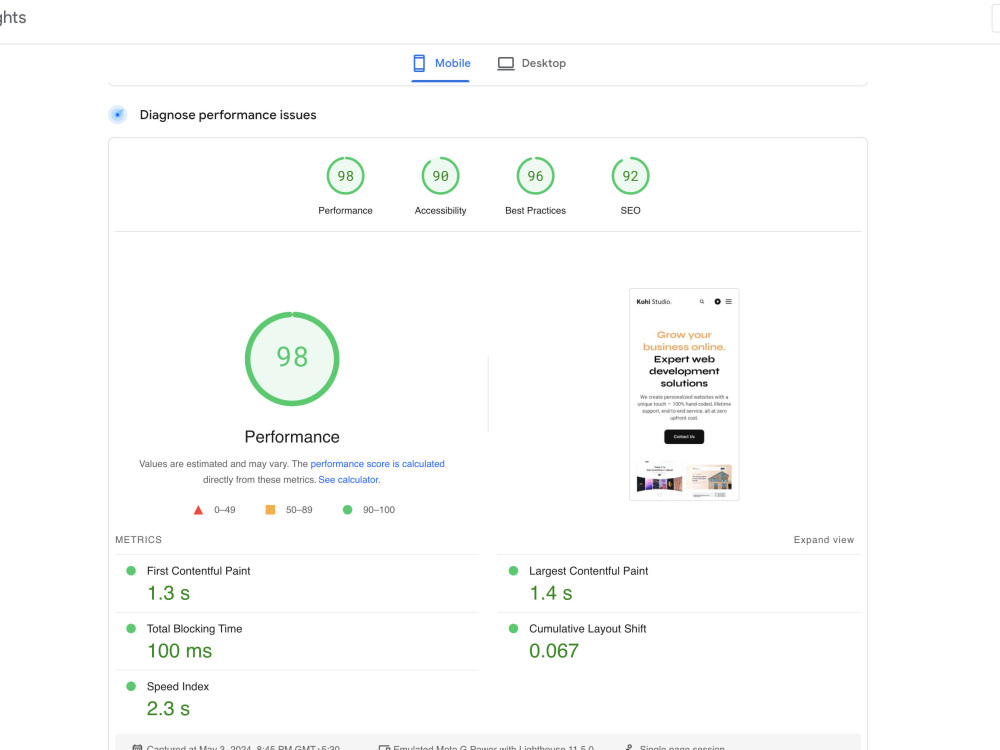The width and height of the screenshot is (1000, 750).
Task: Click Speed Index metric label
Action: click(x=178, y=686)
